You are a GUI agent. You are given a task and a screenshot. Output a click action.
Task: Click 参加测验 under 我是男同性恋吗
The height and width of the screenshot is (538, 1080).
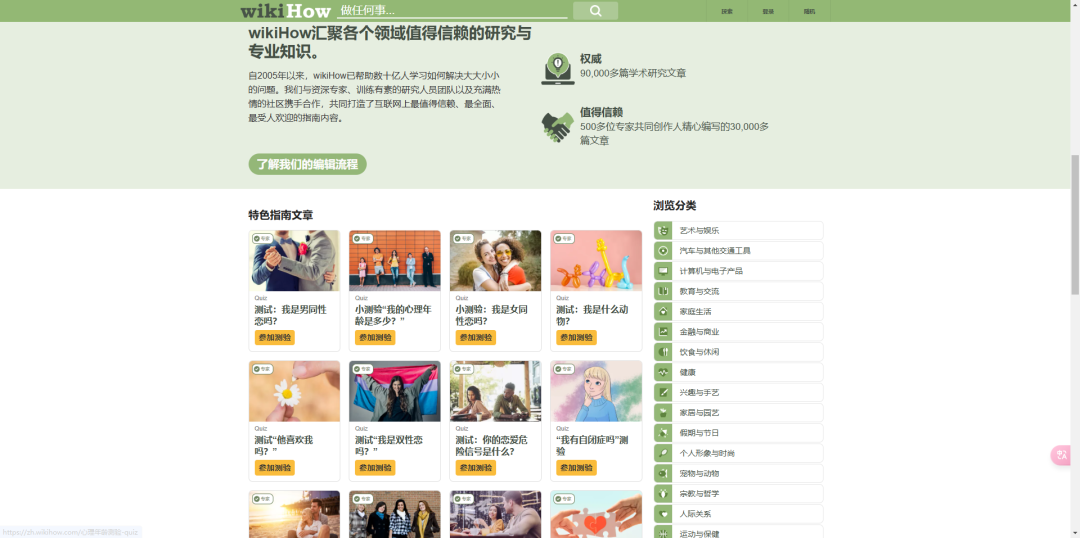275,338
